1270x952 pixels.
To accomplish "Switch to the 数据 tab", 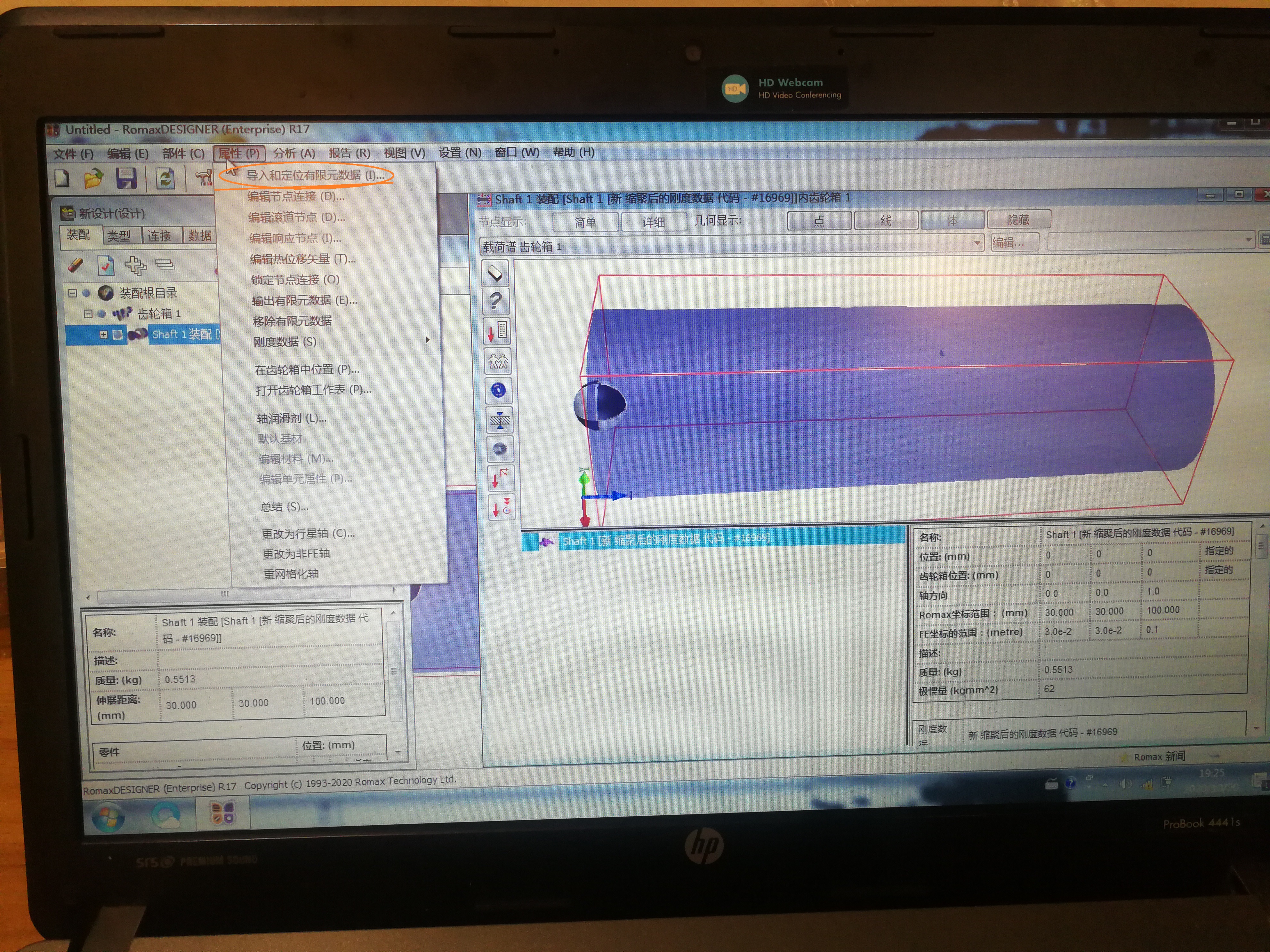I will pos(199,235).
